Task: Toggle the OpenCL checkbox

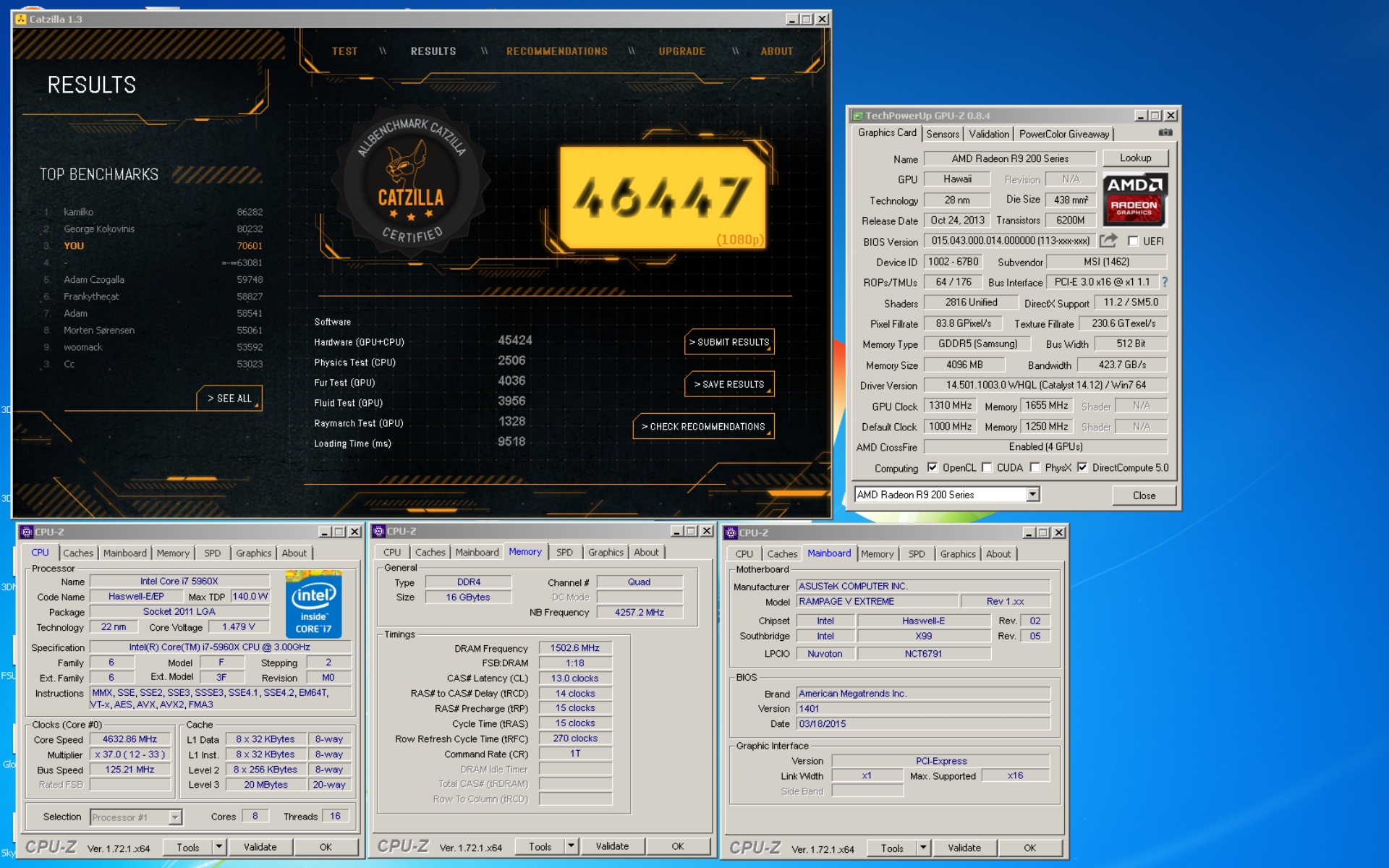Action: [x=933, y=467]
